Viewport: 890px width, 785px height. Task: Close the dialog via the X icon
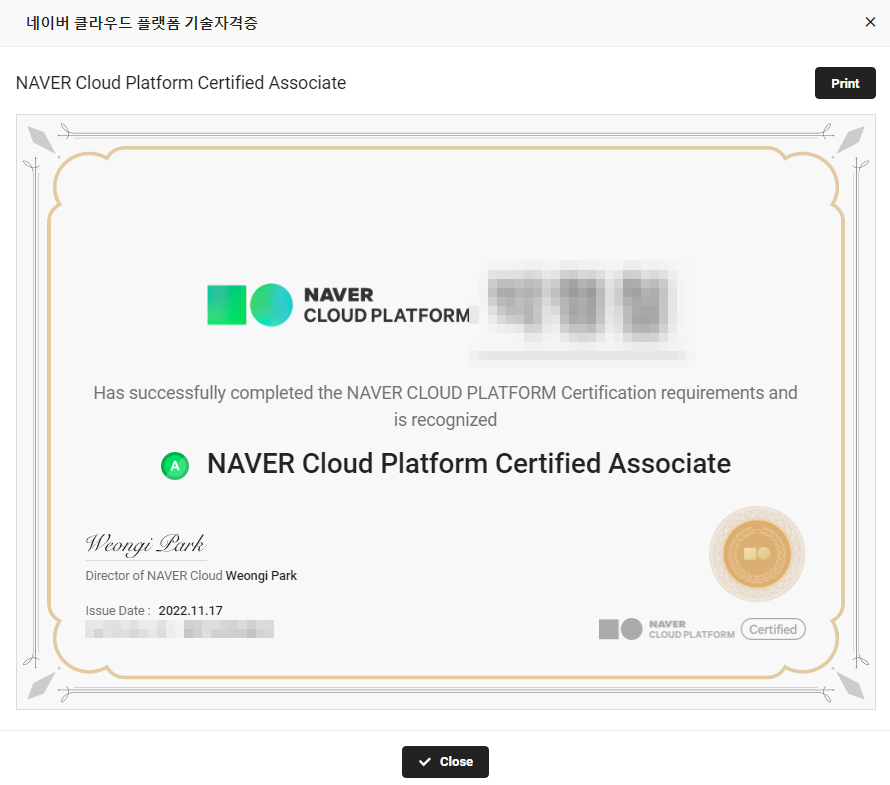click(x=870, y=22)
